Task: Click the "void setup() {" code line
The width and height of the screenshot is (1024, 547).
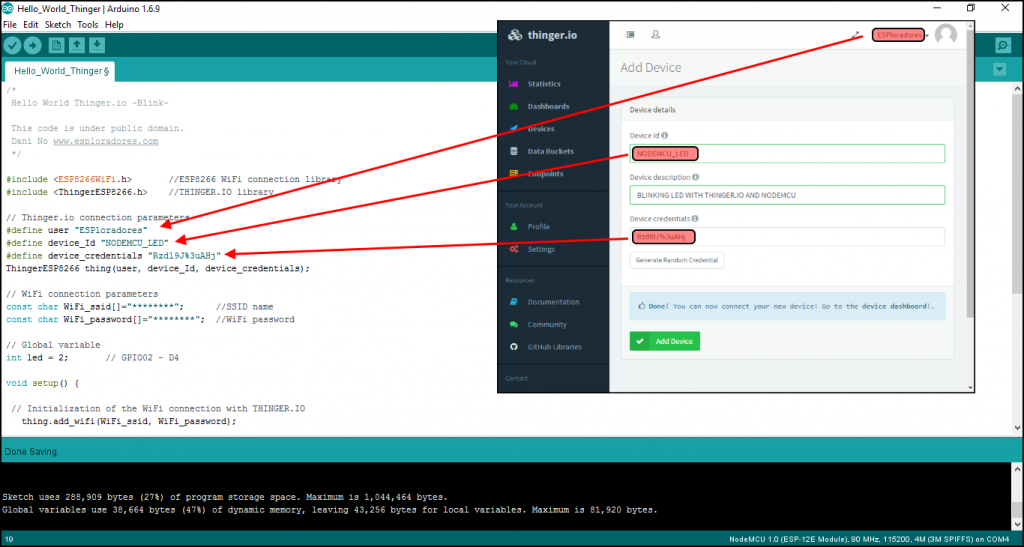Action: click(x=42, y=383)
